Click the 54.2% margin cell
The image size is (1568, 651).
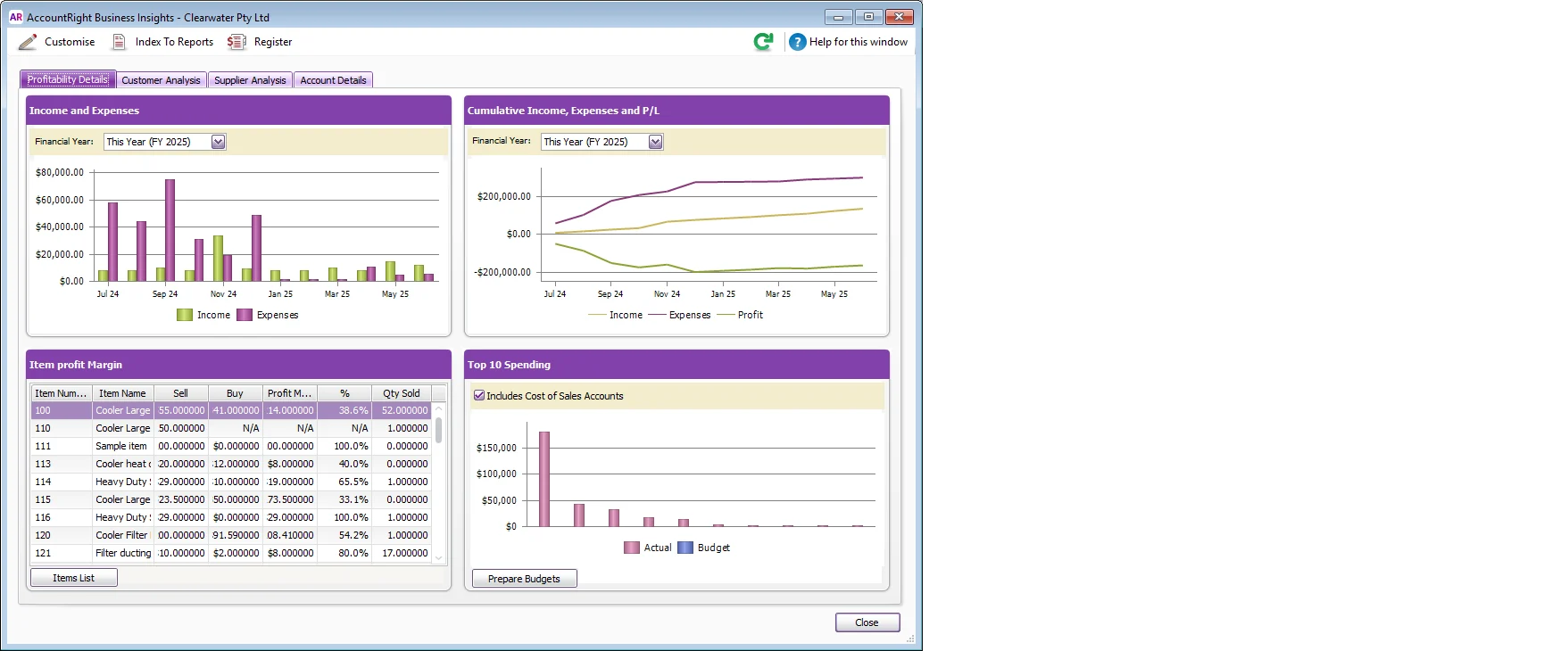pos(344,535)
